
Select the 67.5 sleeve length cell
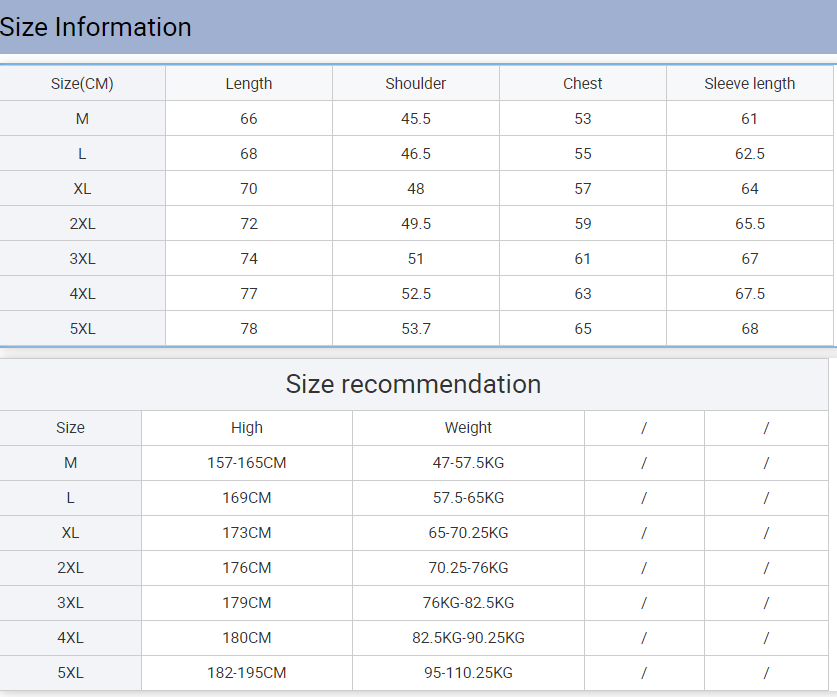pyautogui.click(x=749, y=294)
